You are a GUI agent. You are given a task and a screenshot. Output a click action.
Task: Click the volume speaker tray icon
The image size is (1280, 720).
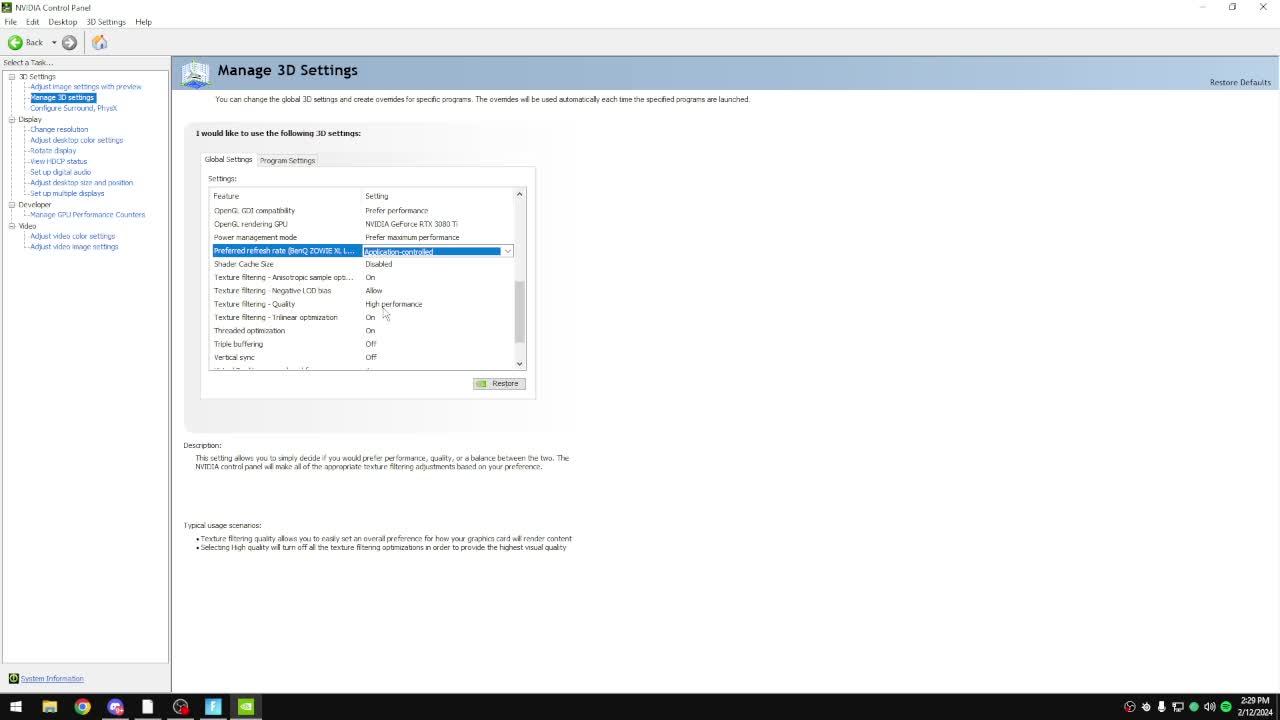click(x=1210, y=707)
